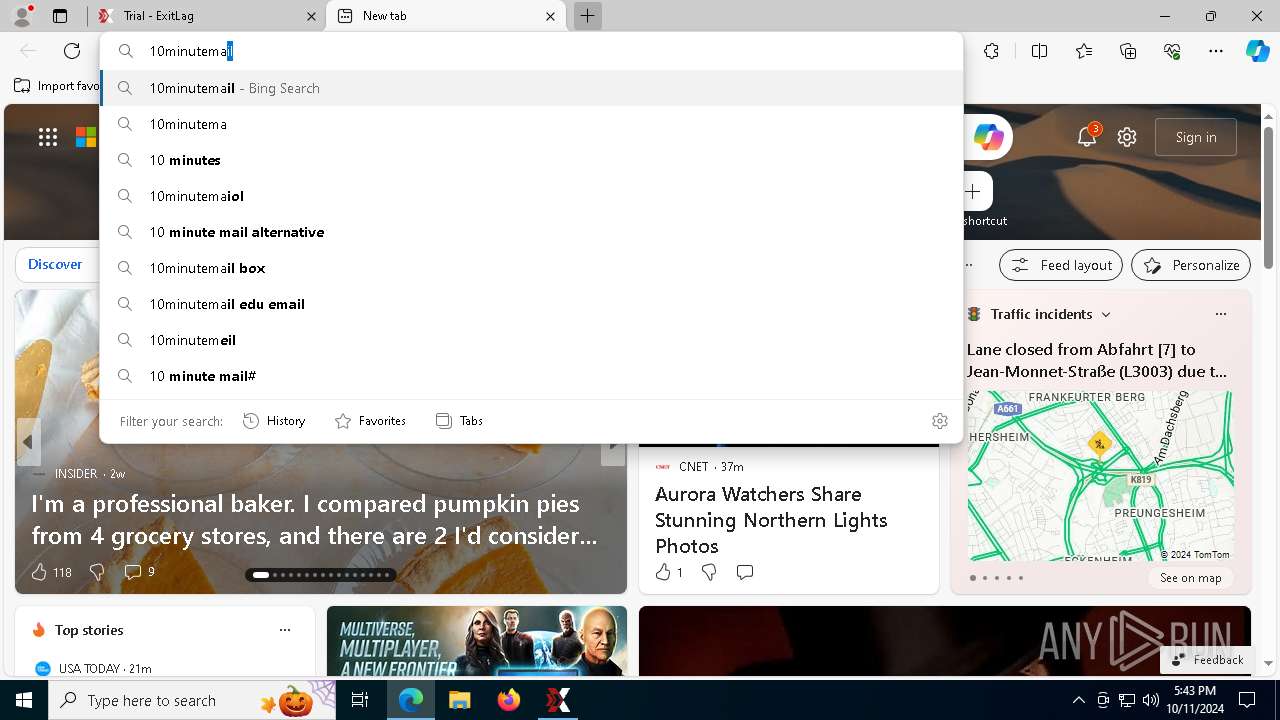Open the Feed layout button
1280x720 pixels.
pyautogui.click(x=1061, y=265)
